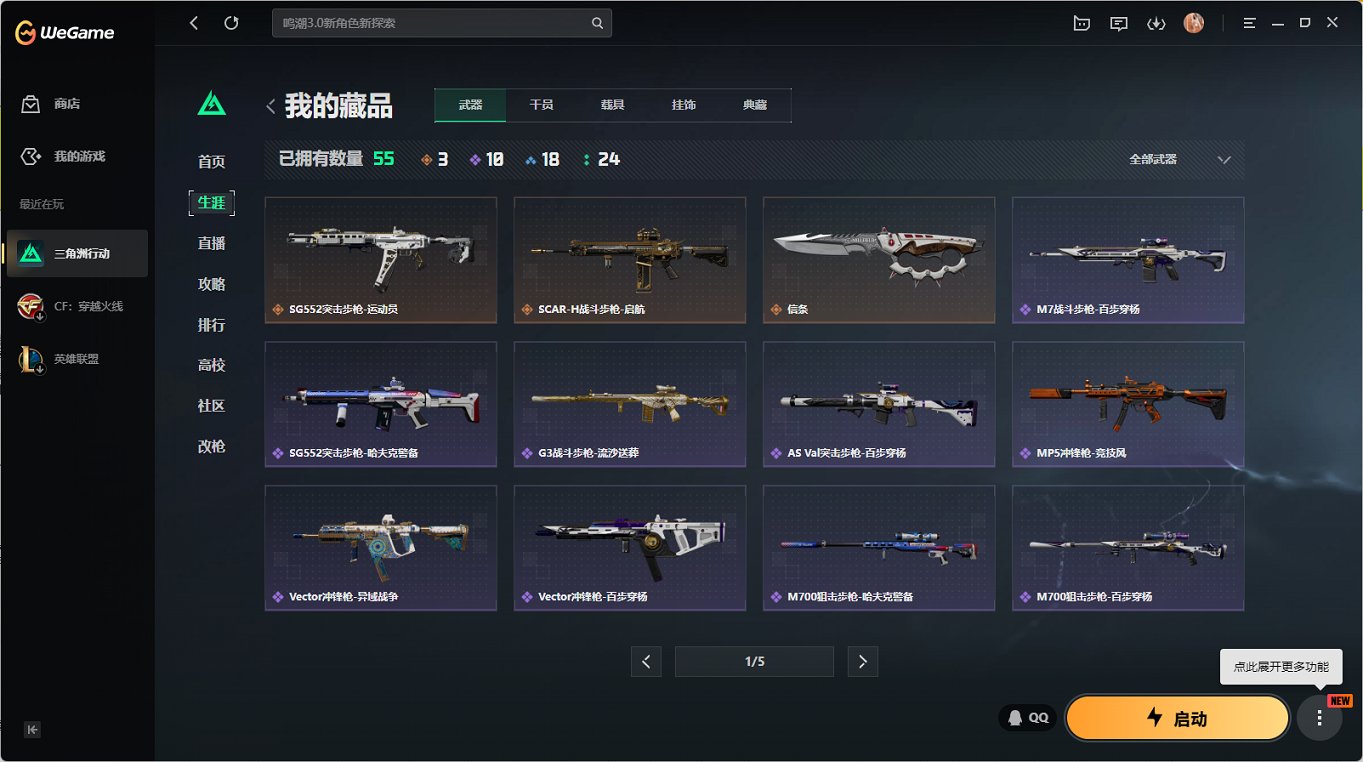The height and width of the screenshot is (762, 1363).
Task: Open the hamburger menu icon
Action: click(1249, 23)
